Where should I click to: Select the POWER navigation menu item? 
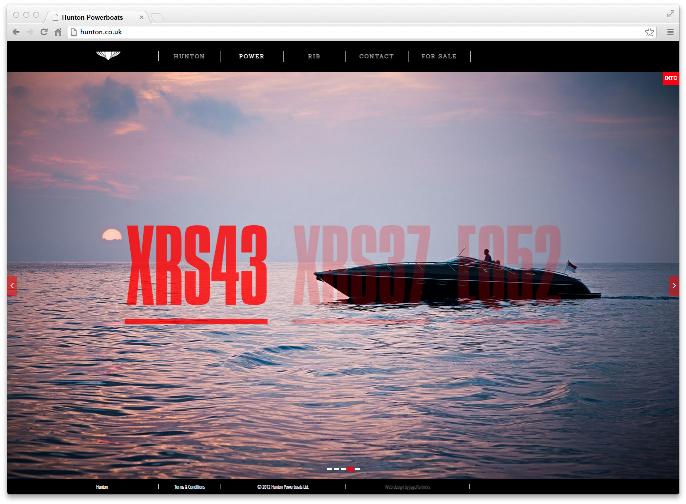(x=252, y=56)
